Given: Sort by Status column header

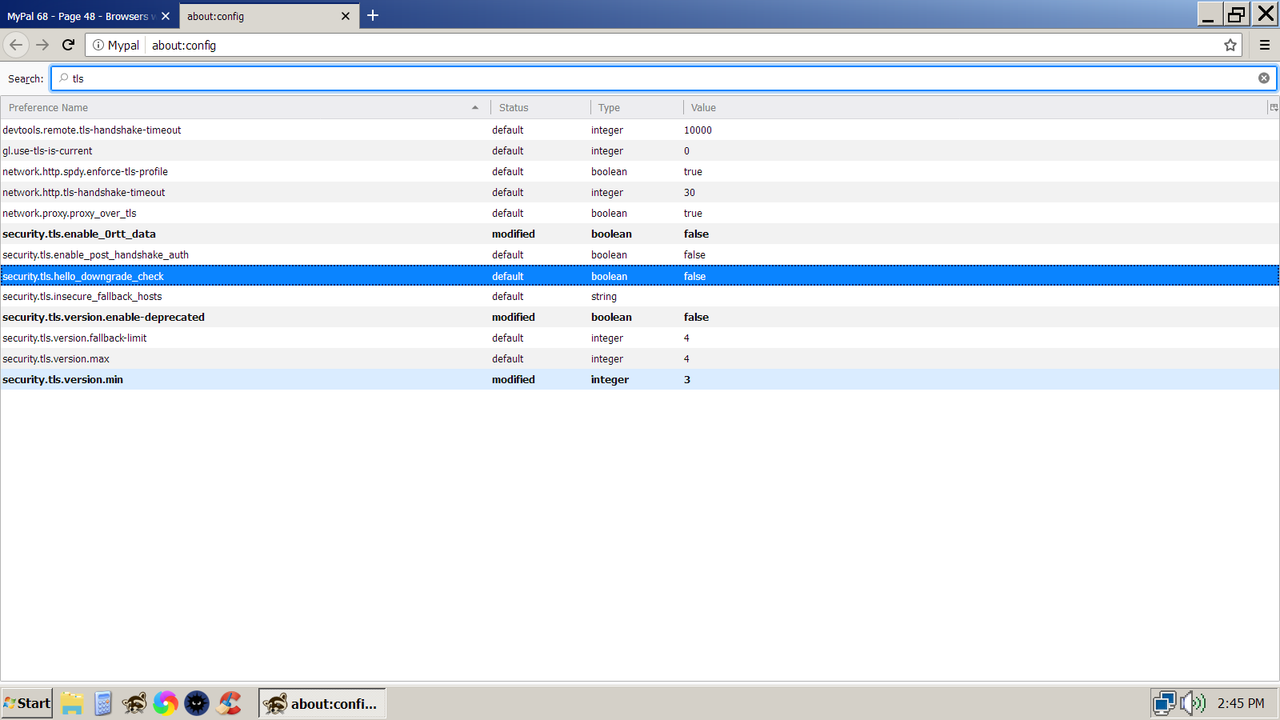Looking at the screenshot, I should 541,107.
